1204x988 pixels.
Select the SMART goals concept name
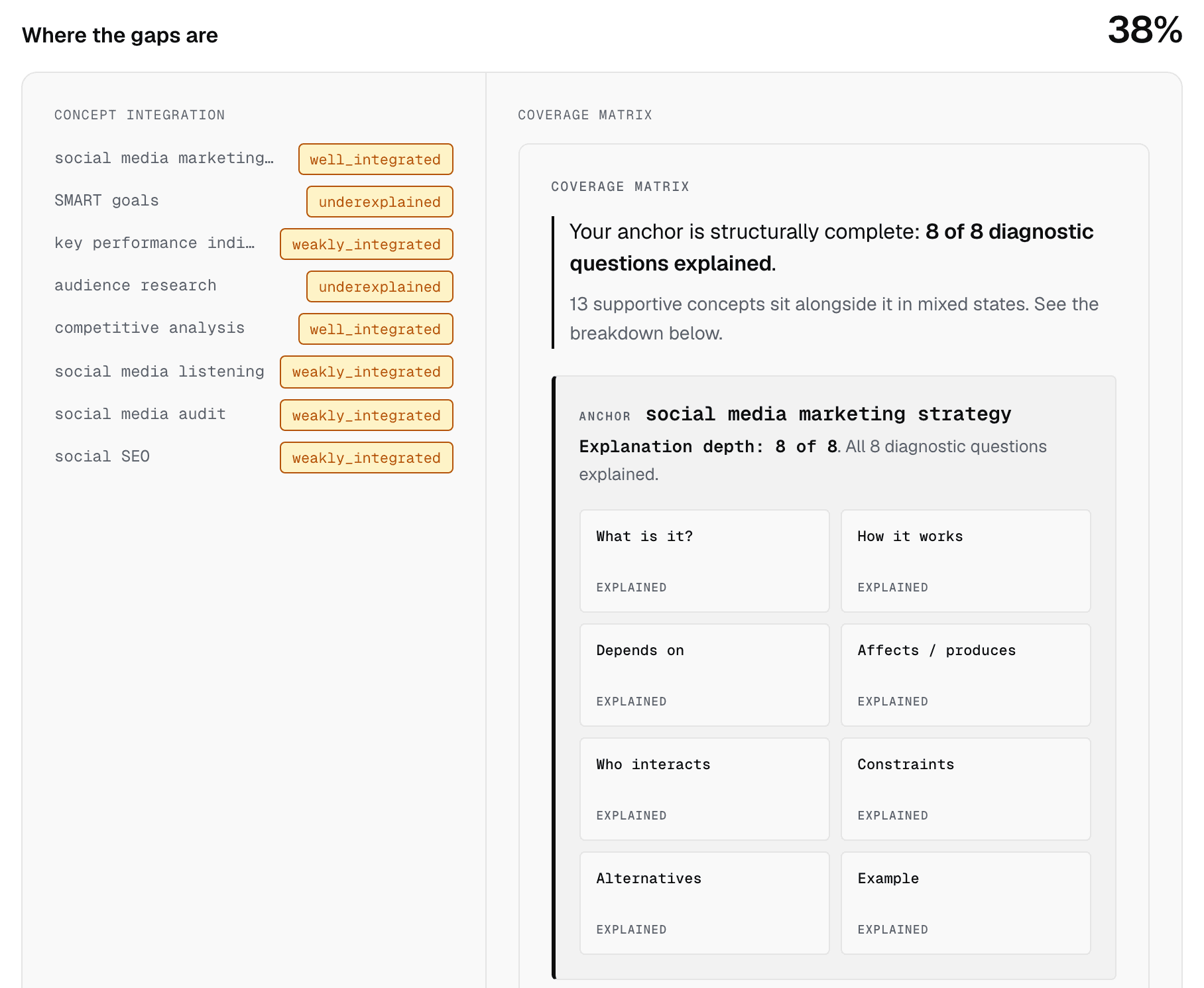[107, 201]
